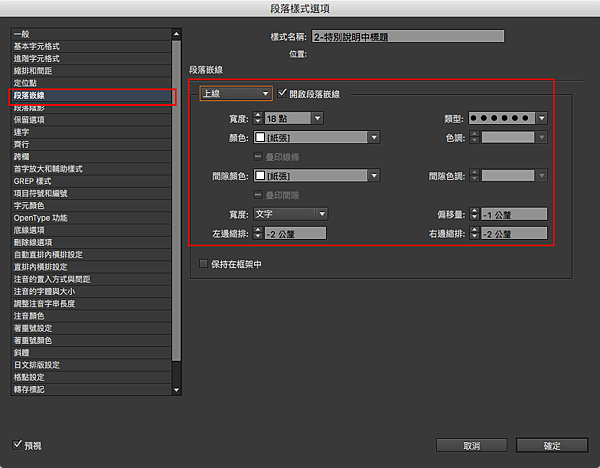Click the 取消 button
Screen dimensions: 600x468
[x=471, y=445]
